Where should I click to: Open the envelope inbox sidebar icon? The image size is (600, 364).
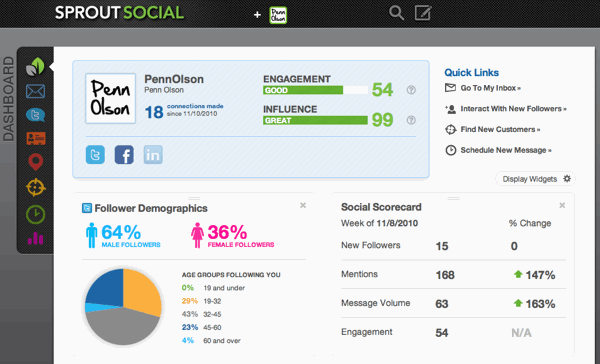pos(35,91)
